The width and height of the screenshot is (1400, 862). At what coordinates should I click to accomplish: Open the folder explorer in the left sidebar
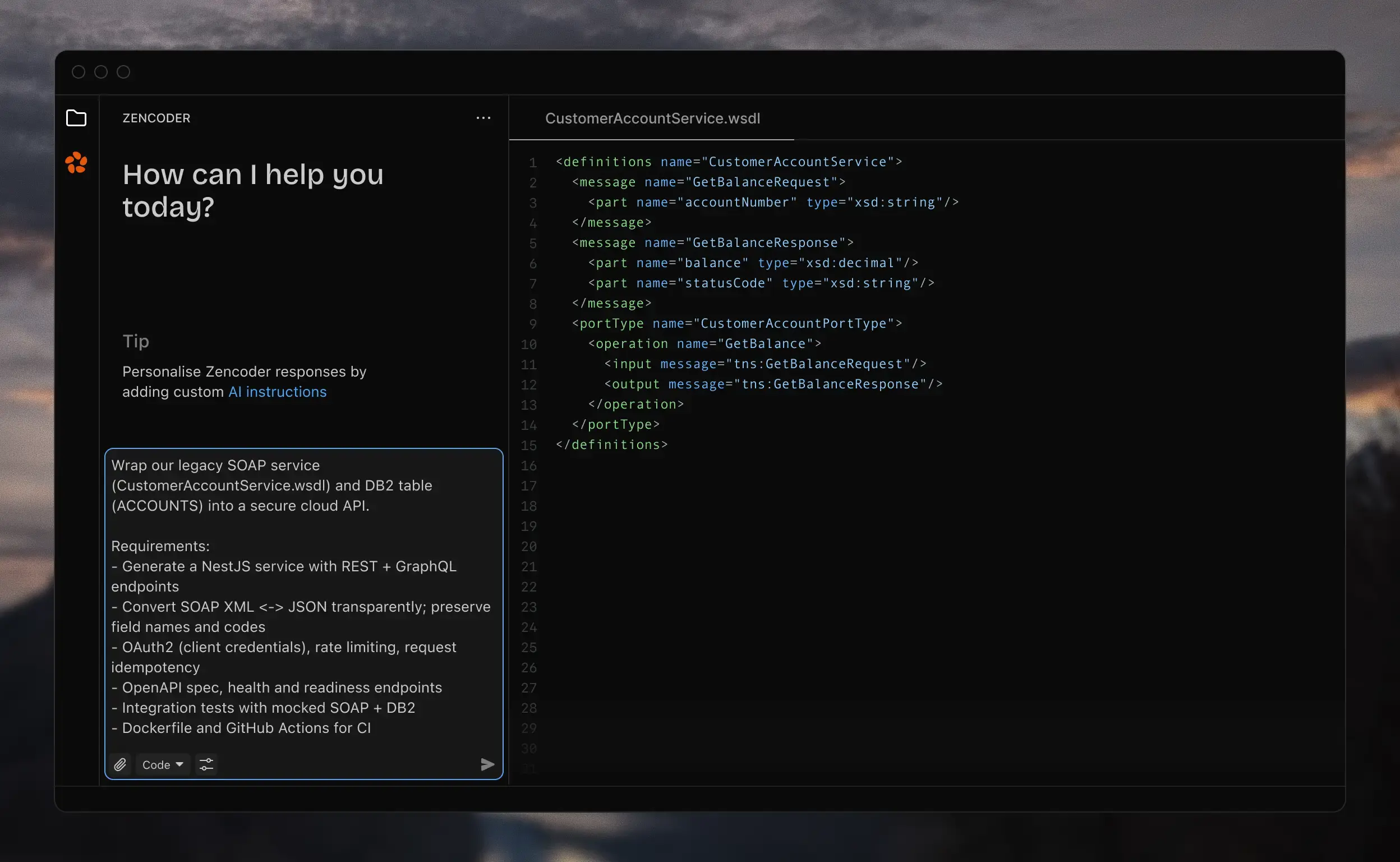tap(77, 118)
